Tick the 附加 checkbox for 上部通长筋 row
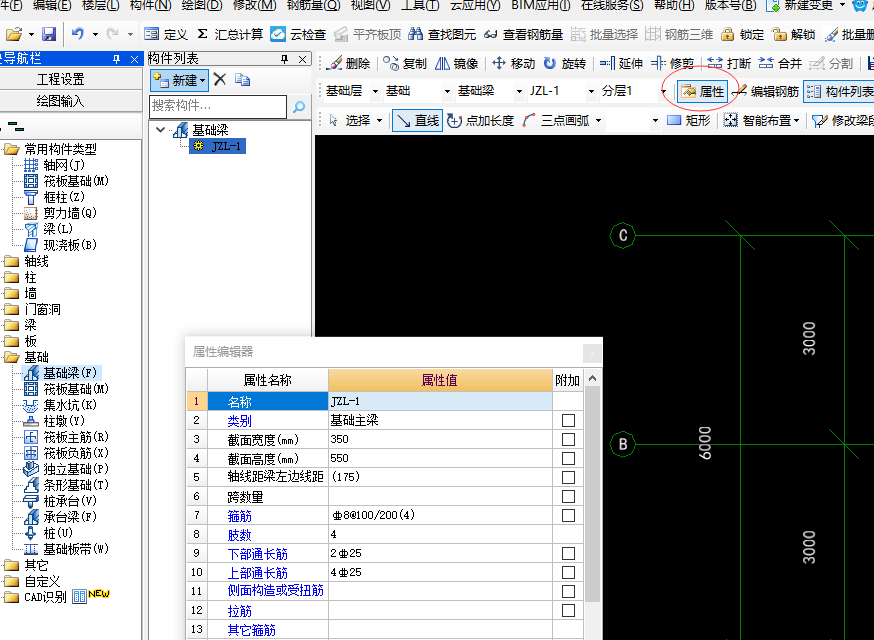 568,572
